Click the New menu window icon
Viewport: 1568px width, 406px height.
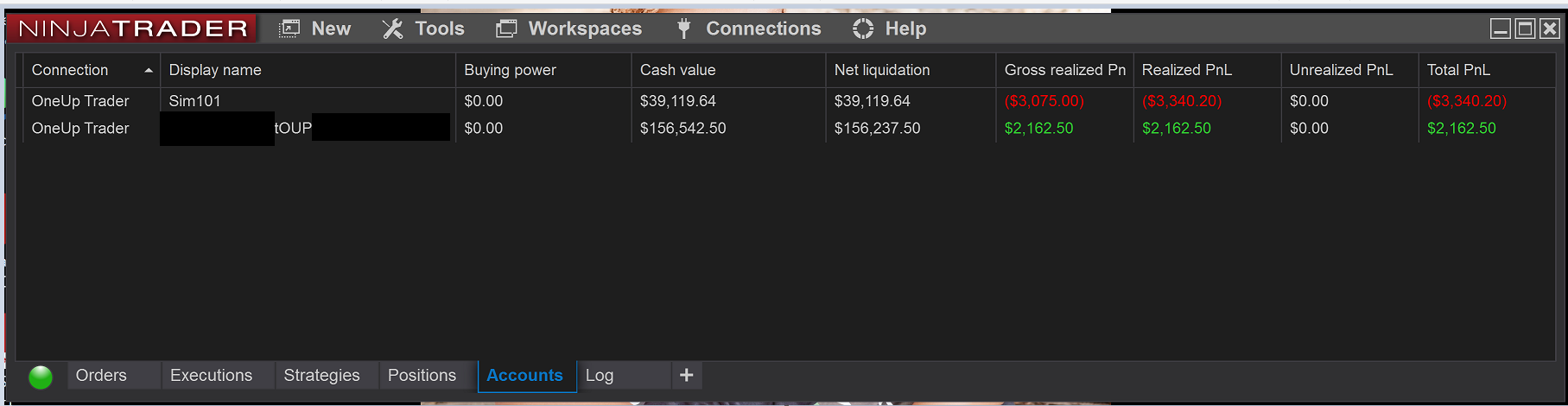click(x=289, y=29)
